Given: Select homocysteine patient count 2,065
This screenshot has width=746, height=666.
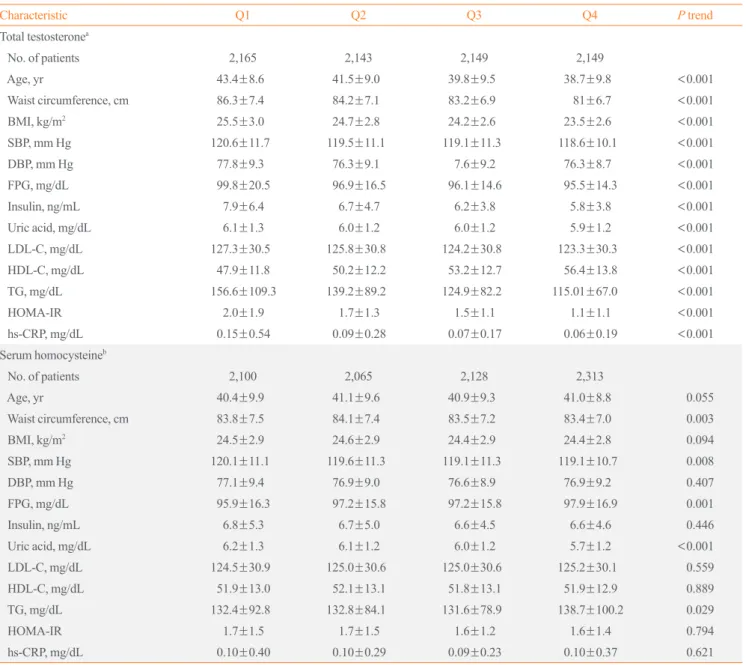Looking at the screenshot, I should 358,377.
